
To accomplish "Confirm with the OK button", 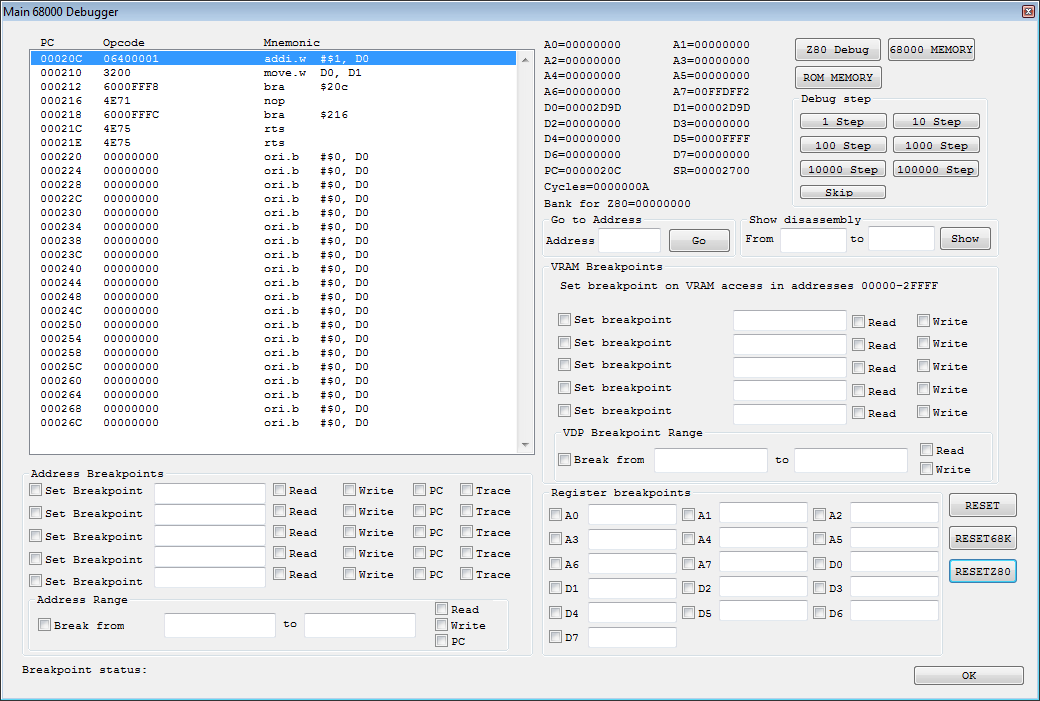I will pyautogui.click(x=968, y=676).
